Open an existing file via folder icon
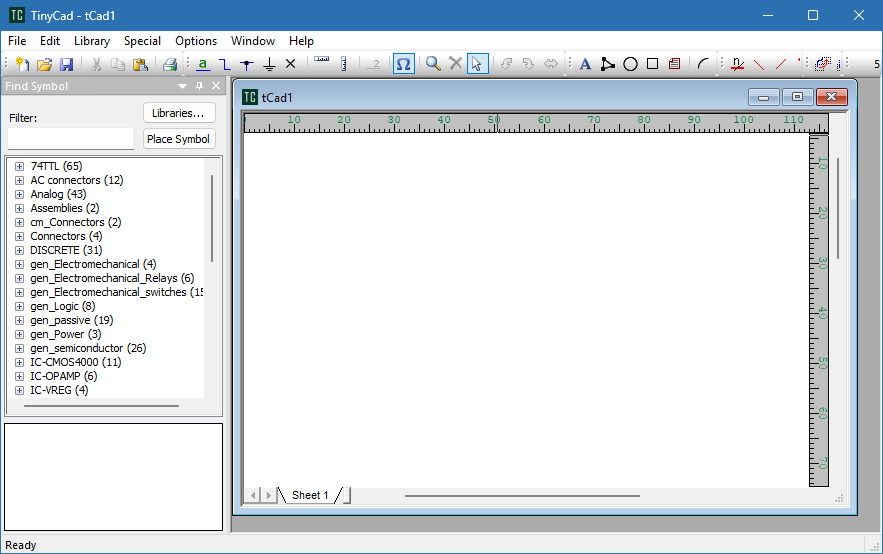883x554 pixels. (44, 64)
